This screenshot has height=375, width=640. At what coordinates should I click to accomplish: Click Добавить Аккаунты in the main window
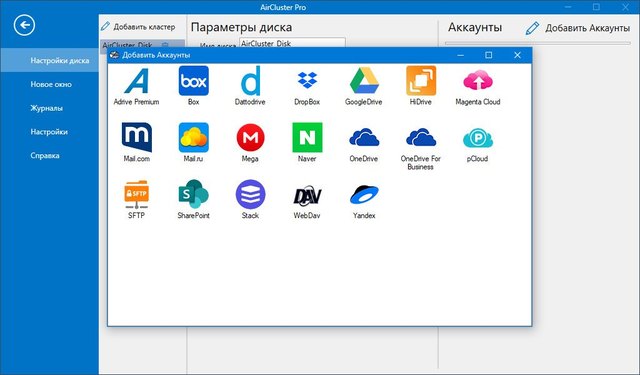(578, 28)
